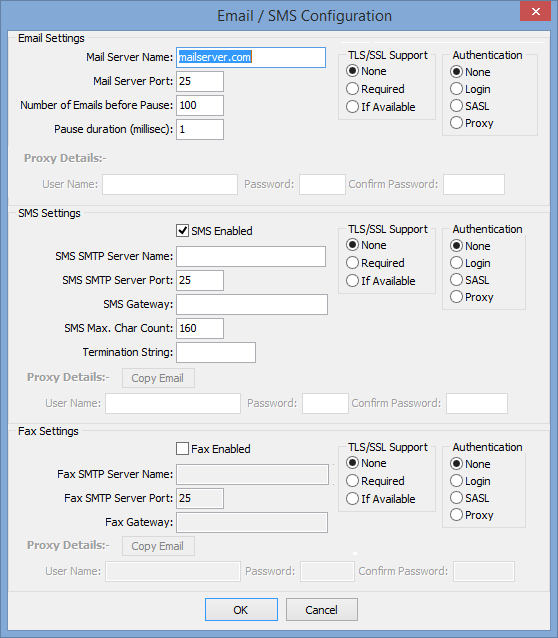Screen dimensions: 558x638
Task: Click the Email proxy Password field
Action: 322,184
